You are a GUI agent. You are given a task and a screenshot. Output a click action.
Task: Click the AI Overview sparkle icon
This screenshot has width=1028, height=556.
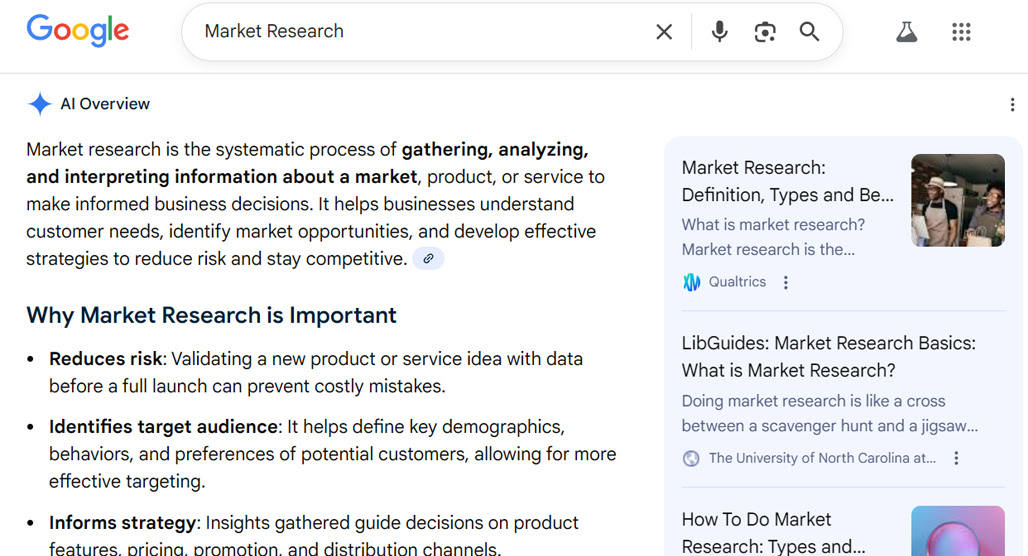point(39,104)
